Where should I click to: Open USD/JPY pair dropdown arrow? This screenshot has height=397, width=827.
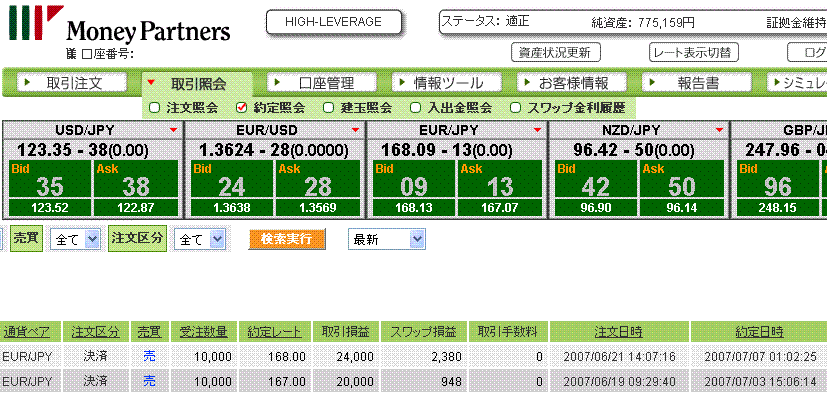tap(173, 130)
